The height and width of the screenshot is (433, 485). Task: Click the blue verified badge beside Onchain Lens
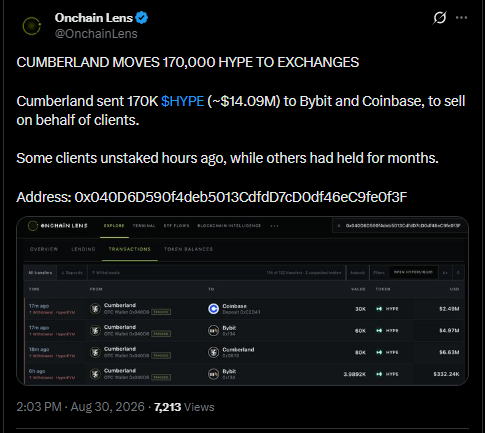coord(142,18)
